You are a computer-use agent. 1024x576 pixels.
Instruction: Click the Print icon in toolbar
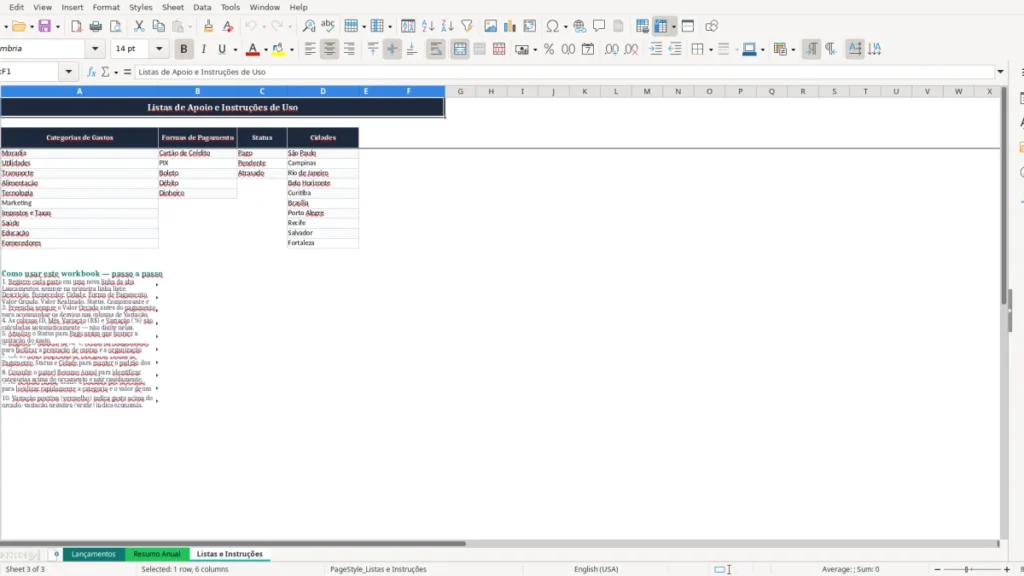[95, 26]
